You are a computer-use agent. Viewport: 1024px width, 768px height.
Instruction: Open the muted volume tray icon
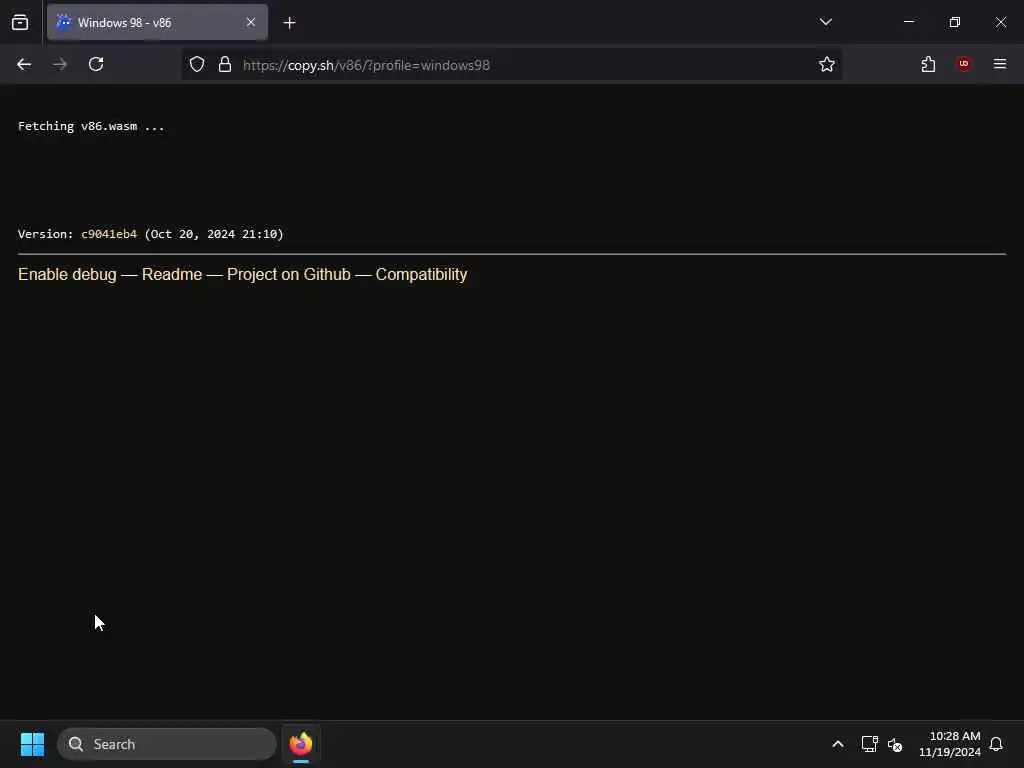[x=895, y=744]
